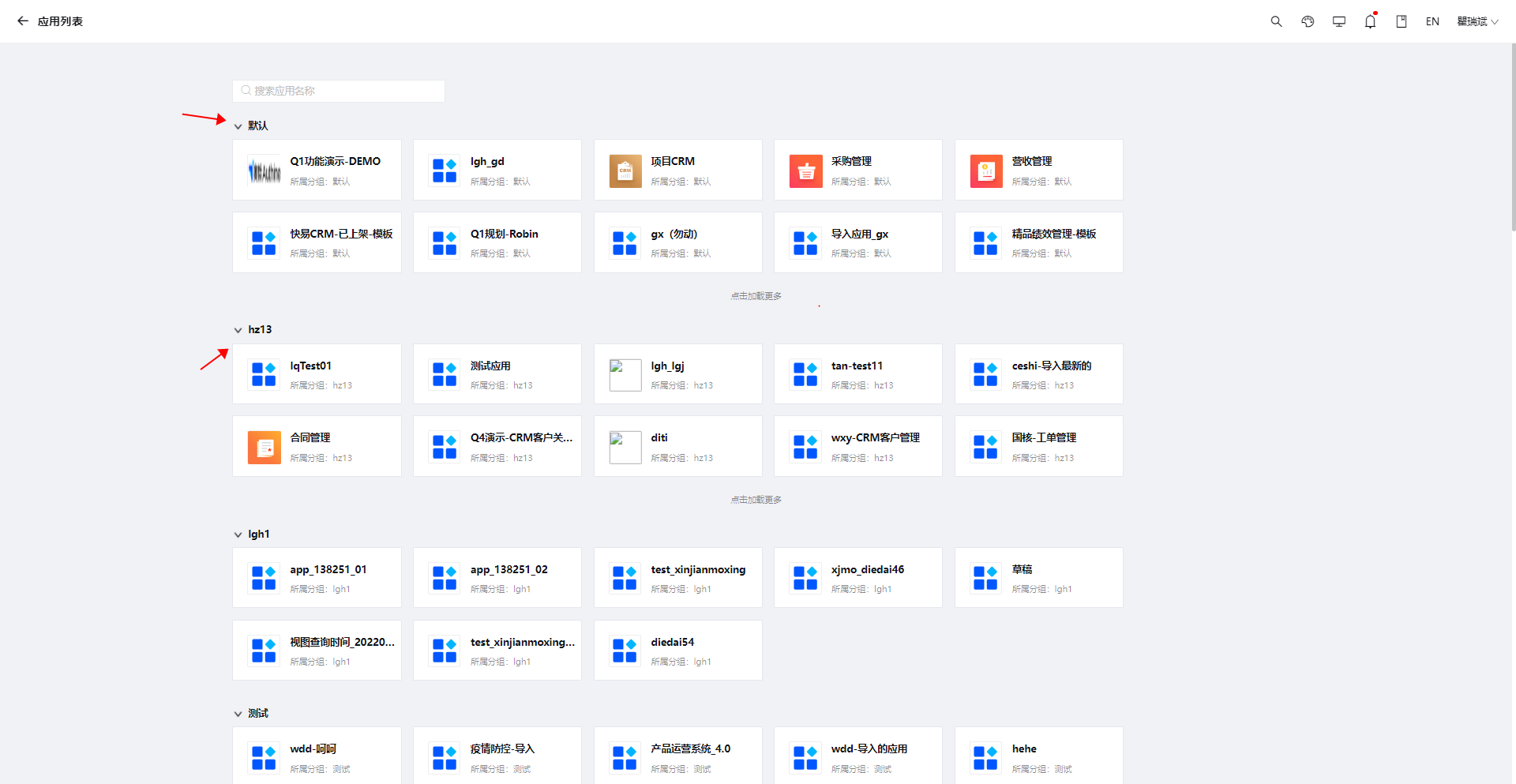
Task: Open the hehe app title
Action: (x=1024, y=748)
